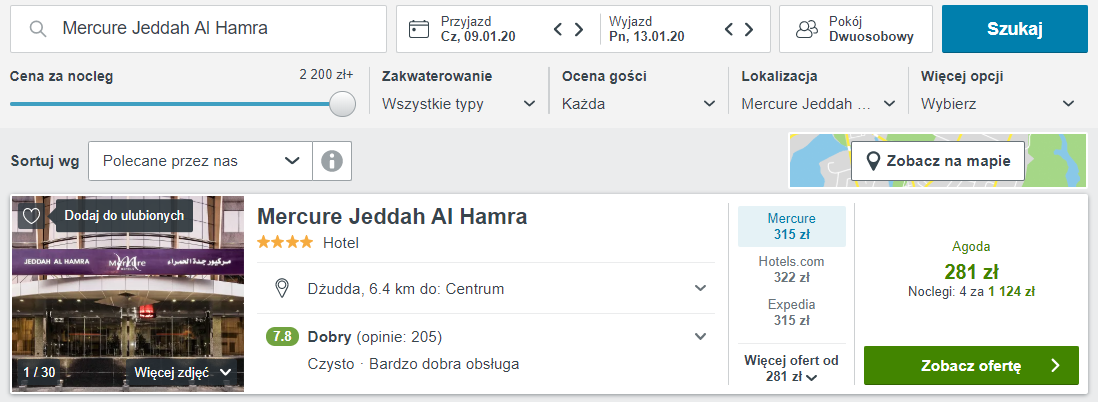Viewport: 1098px width, 402px height.
Task: Open the Więcej opcji dropdown
Action: [997, 104]
